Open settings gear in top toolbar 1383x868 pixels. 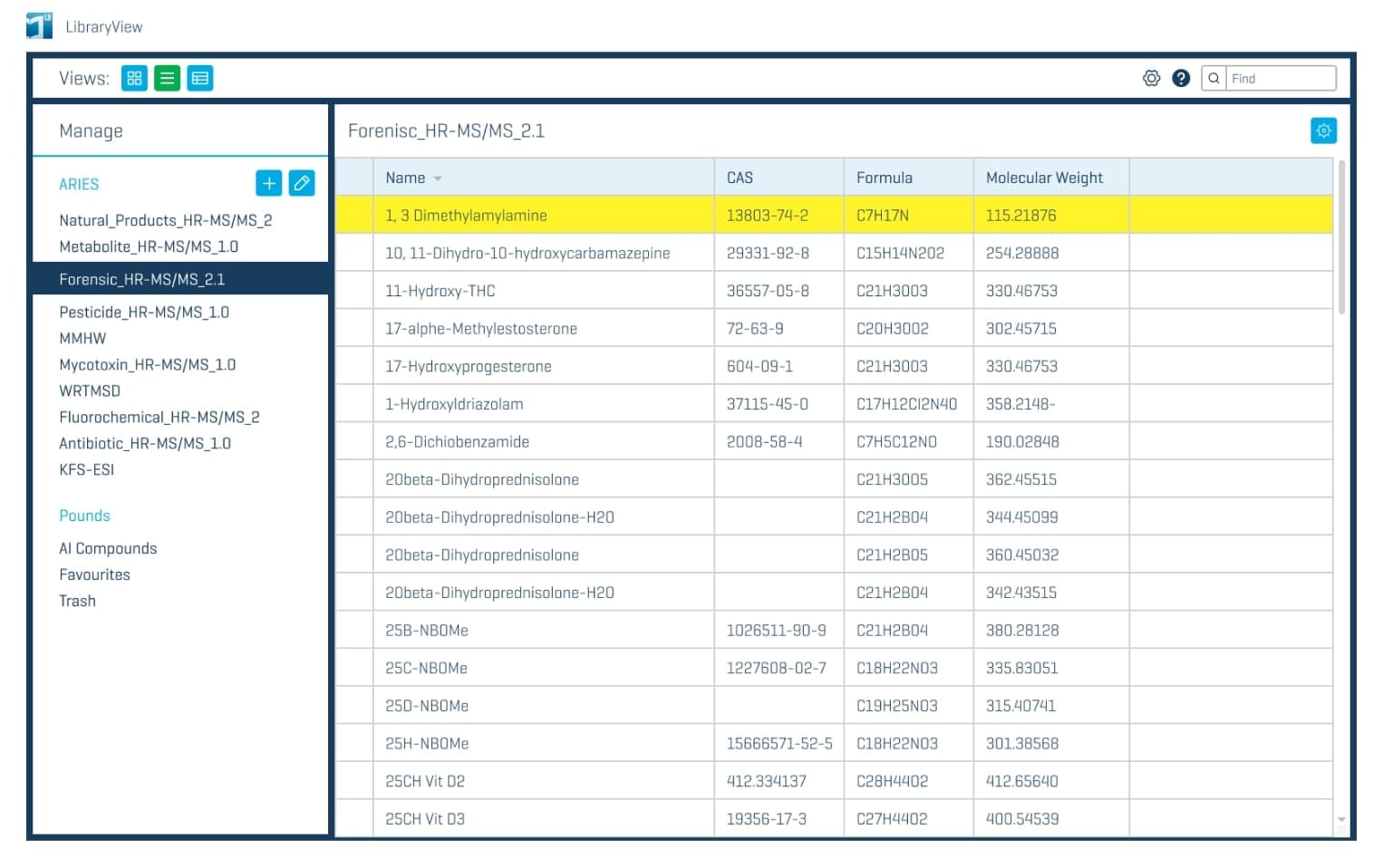click(1151, 78)
